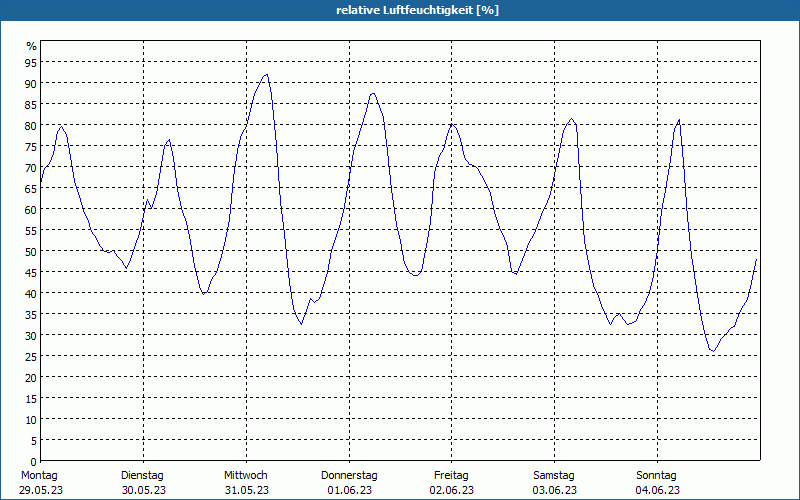Select the date 31.05.23 on the x-axis
This screenshot has height=500, width=800.
tap(245, 490)
